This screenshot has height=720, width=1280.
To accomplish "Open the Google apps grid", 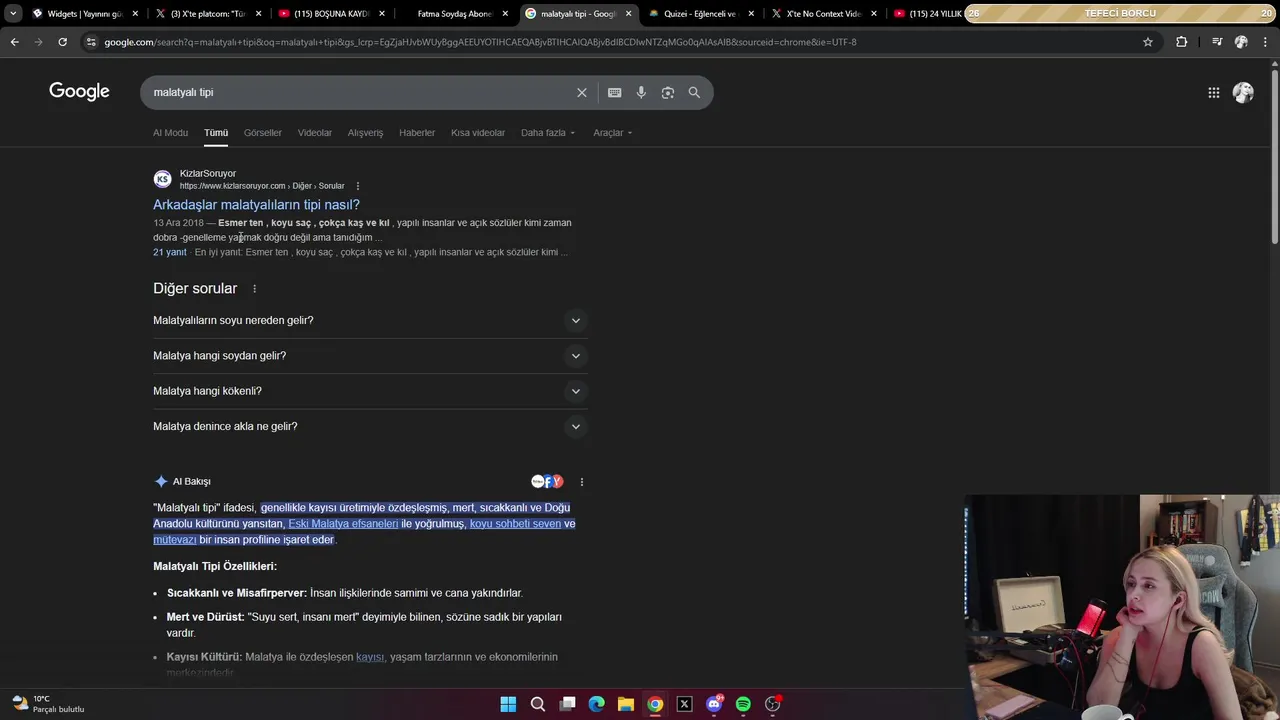I will point(1213,92).
